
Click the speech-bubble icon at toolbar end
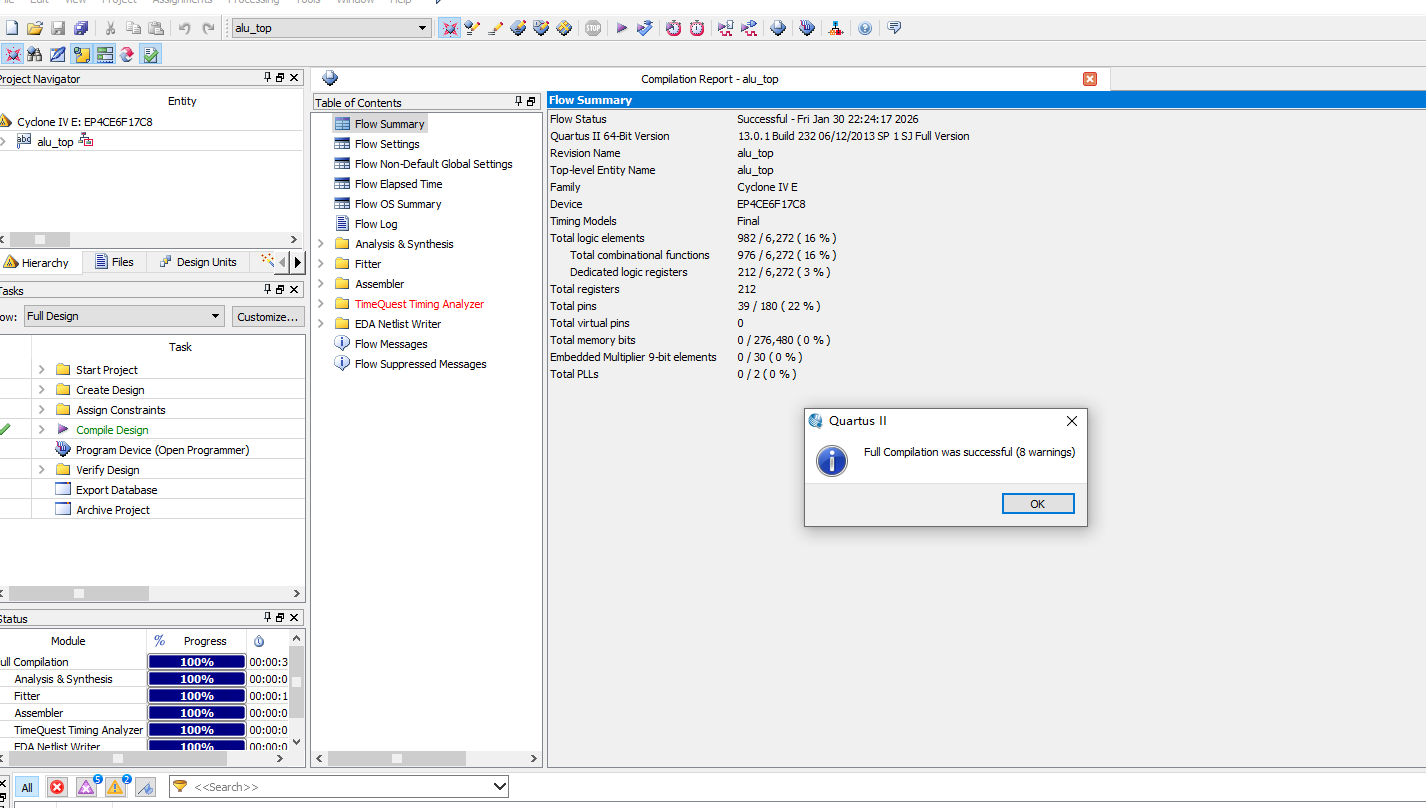(894, 28)
